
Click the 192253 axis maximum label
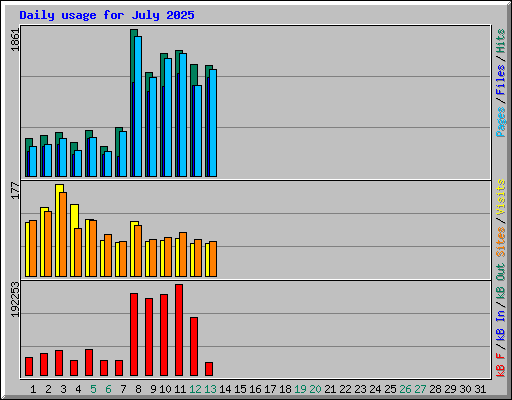(x=15, y=300)
